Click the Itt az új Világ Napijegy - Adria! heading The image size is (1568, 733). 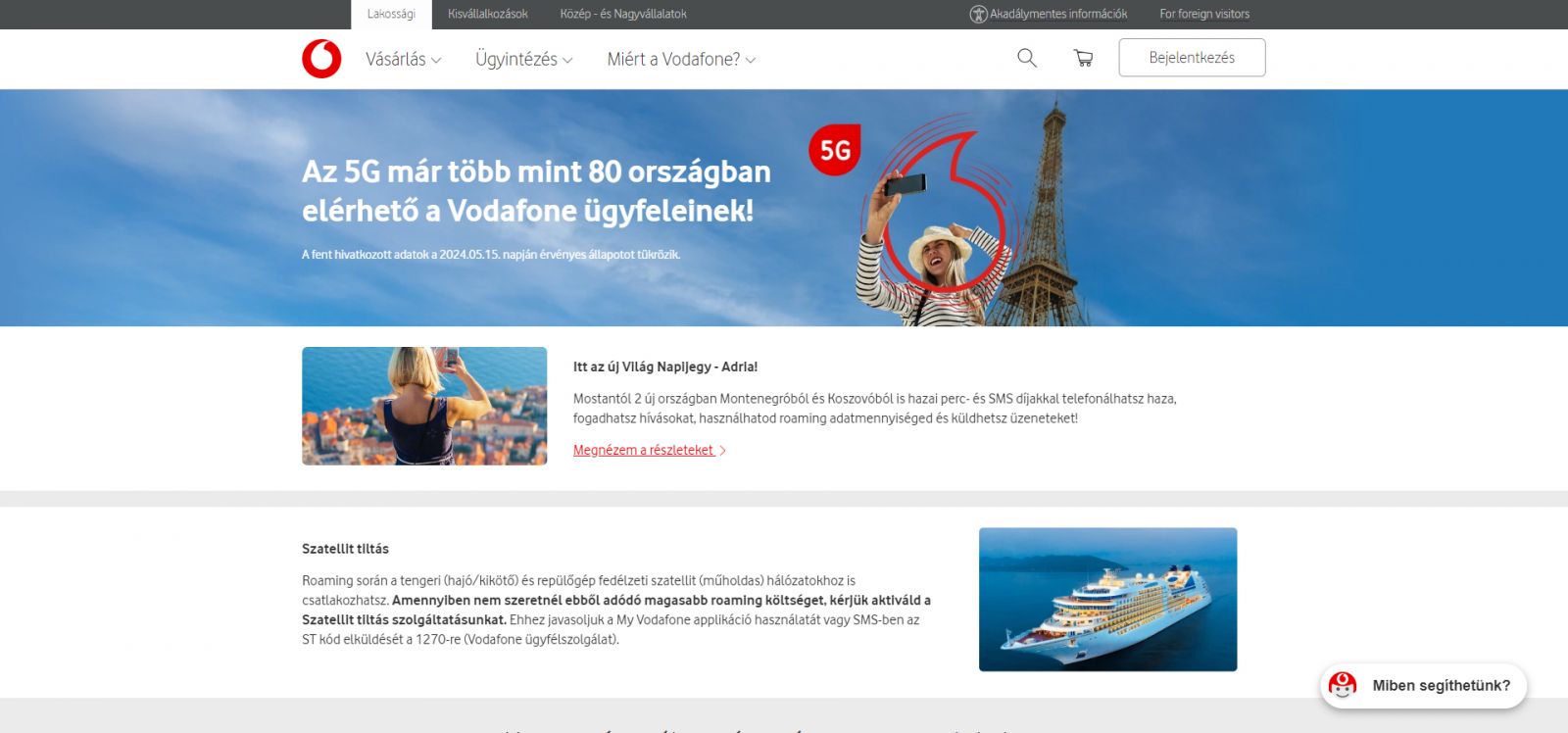coord(665,366)
